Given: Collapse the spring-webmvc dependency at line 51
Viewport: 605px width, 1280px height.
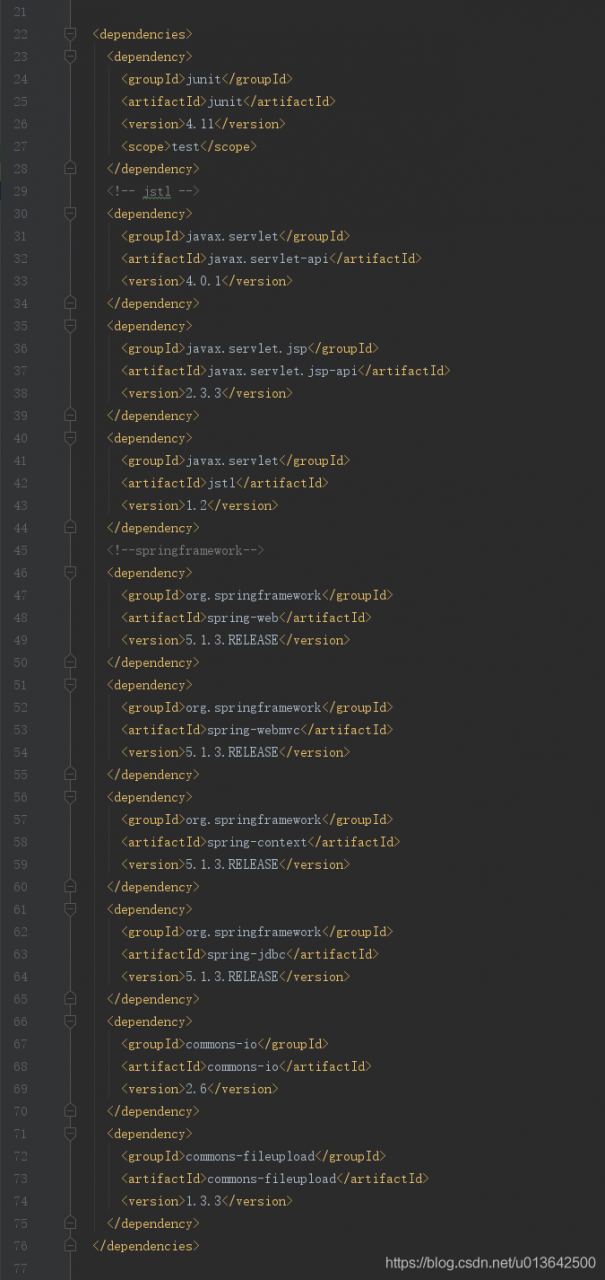Looking at the screenshot, I should pos(70,685).
